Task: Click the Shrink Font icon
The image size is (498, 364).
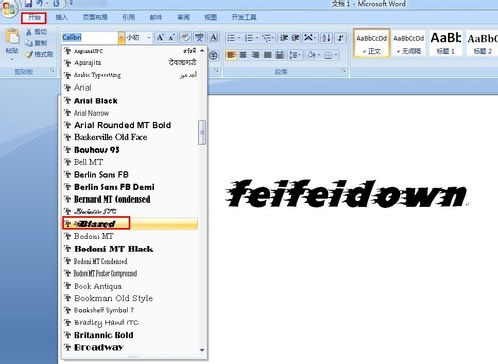Action: point(171,38)
